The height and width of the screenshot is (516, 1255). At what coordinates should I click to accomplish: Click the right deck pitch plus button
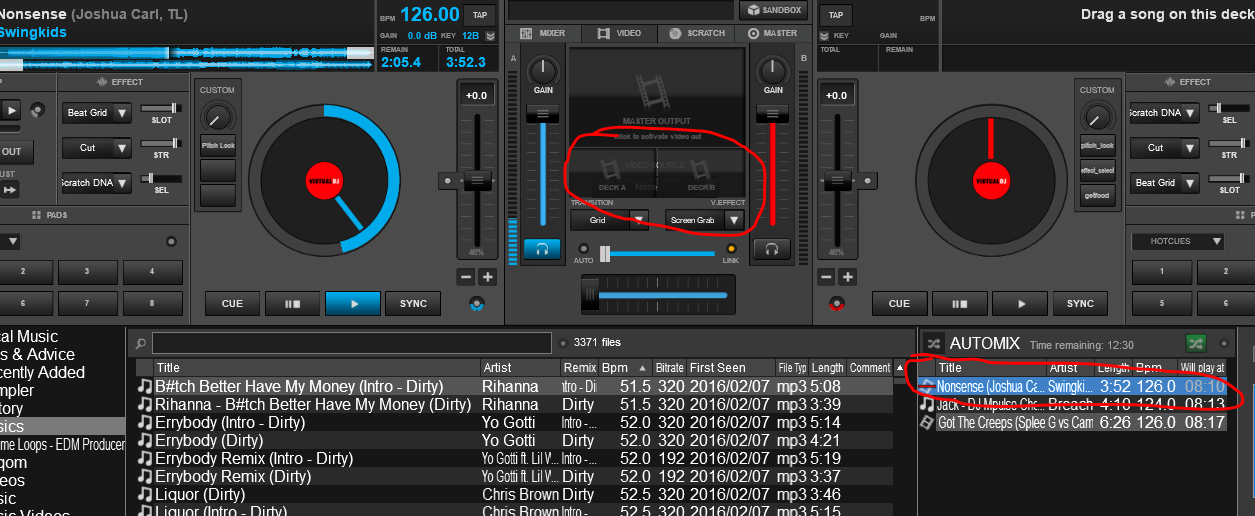pos(847,277)
